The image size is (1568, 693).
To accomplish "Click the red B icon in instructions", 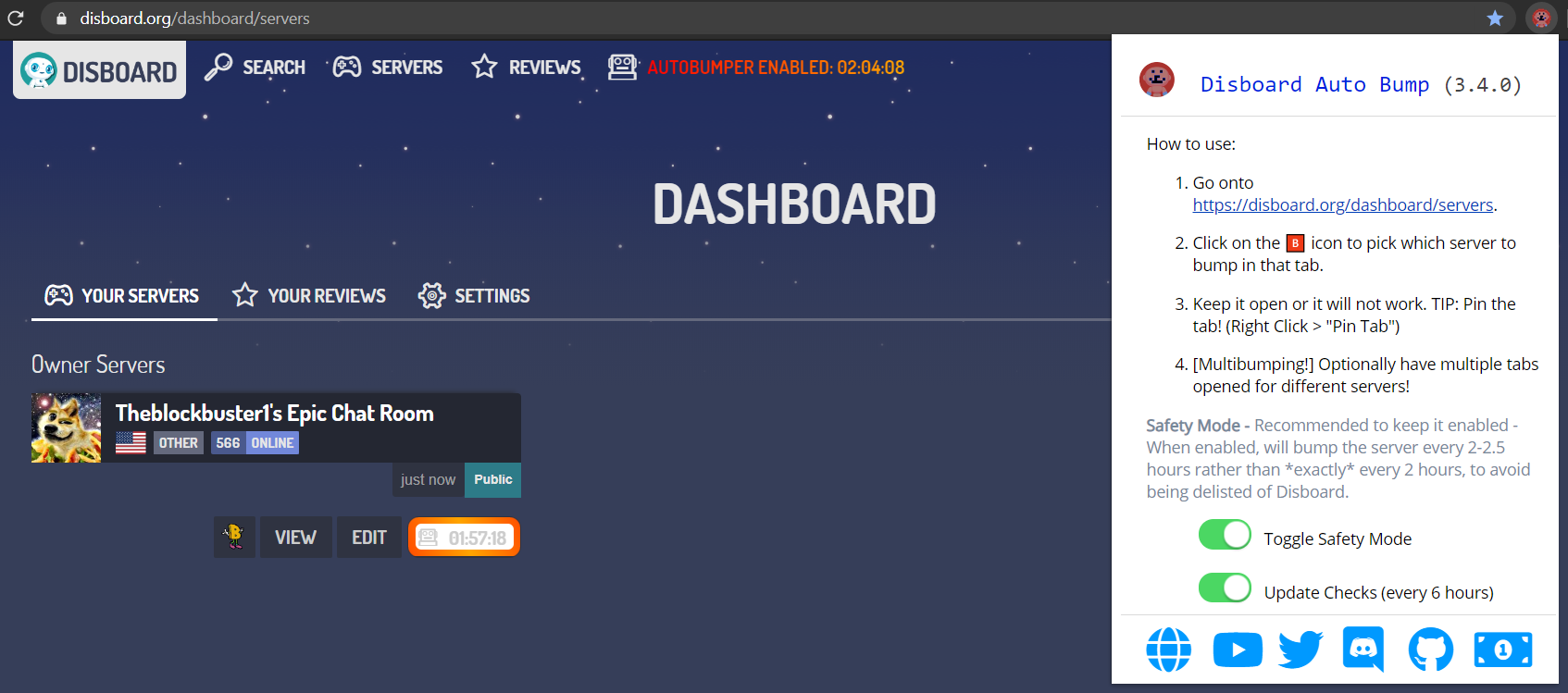I will coord(1296,243).
